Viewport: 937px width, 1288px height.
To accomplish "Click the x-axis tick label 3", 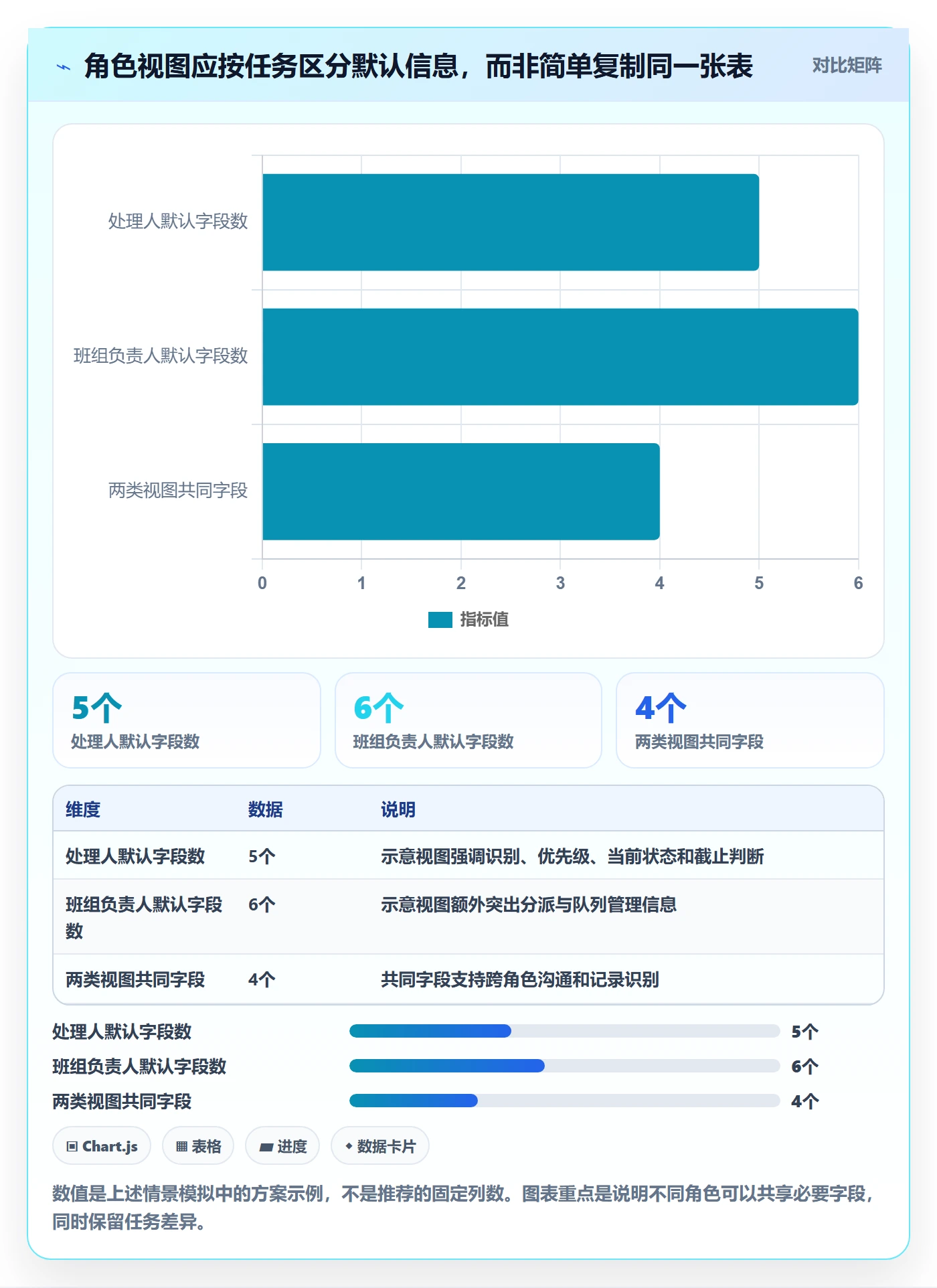I will 560,583.
